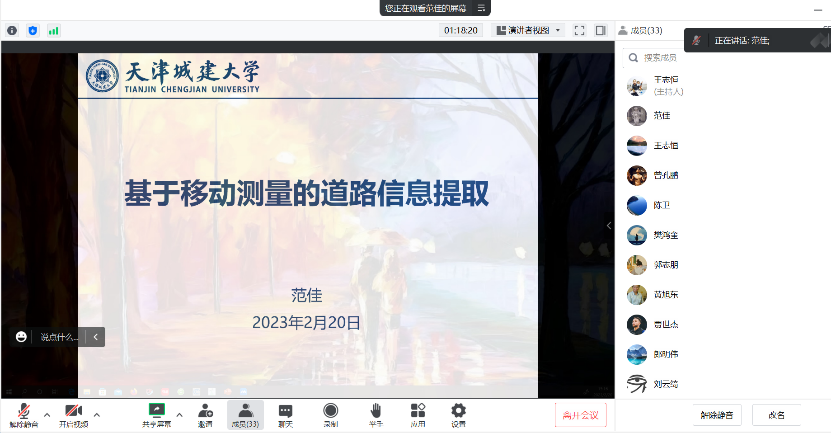Click the mountain lake avatar
The width and height of the screenshot is (831, 433).
[636, 354]
